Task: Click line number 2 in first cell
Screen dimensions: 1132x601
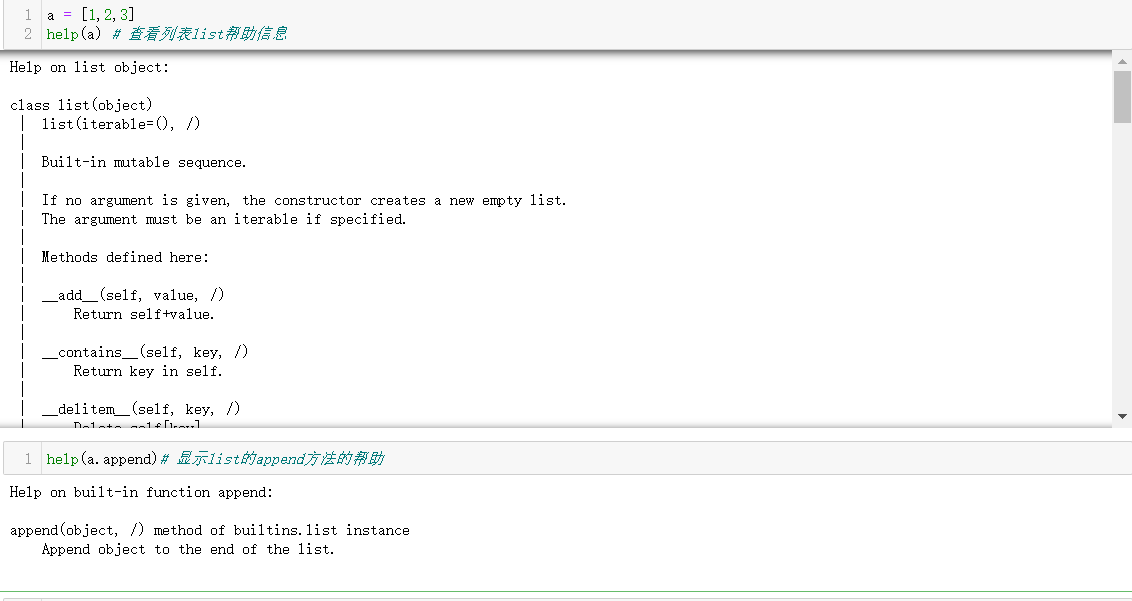Action: [27, 33]
